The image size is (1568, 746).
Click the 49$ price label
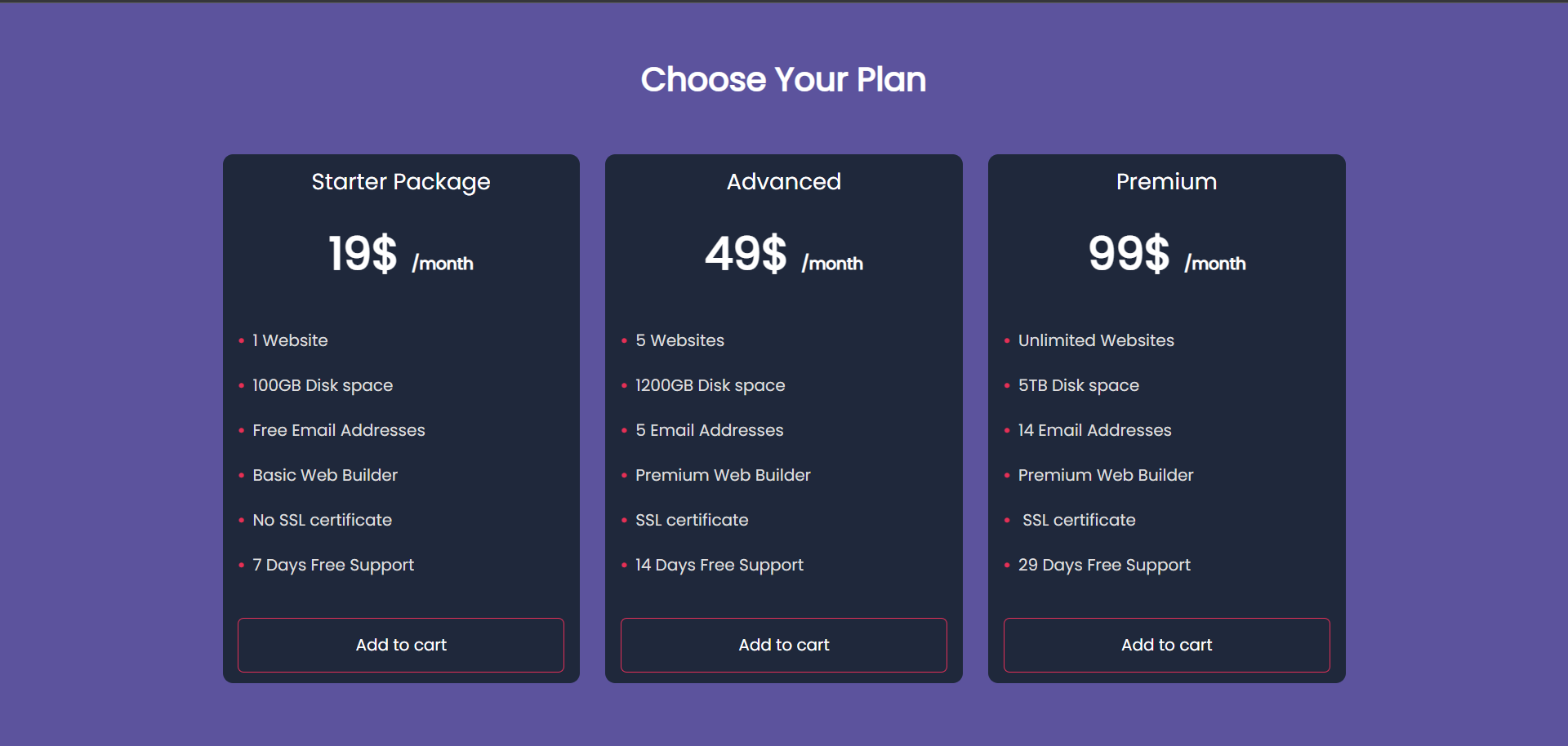click(744, 254)
